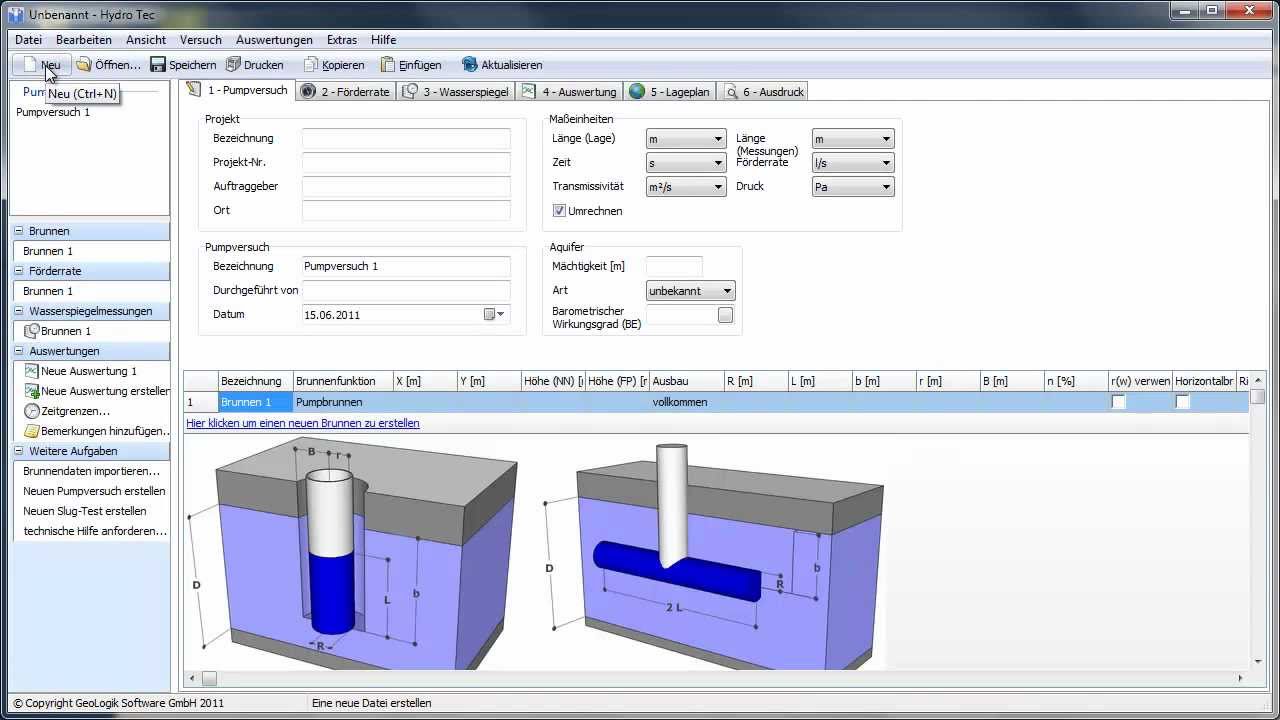Click the Barometrischer Wirkungsgrad button
This screenshot has height=720, width=1280.
coord(726,315)
